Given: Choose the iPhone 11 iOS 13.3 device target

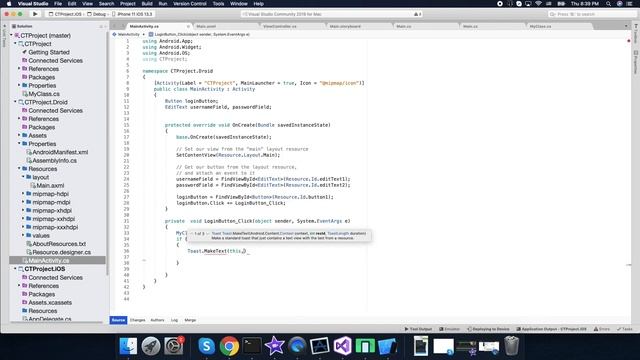Looking at the screenshot, I should (132, 14).
